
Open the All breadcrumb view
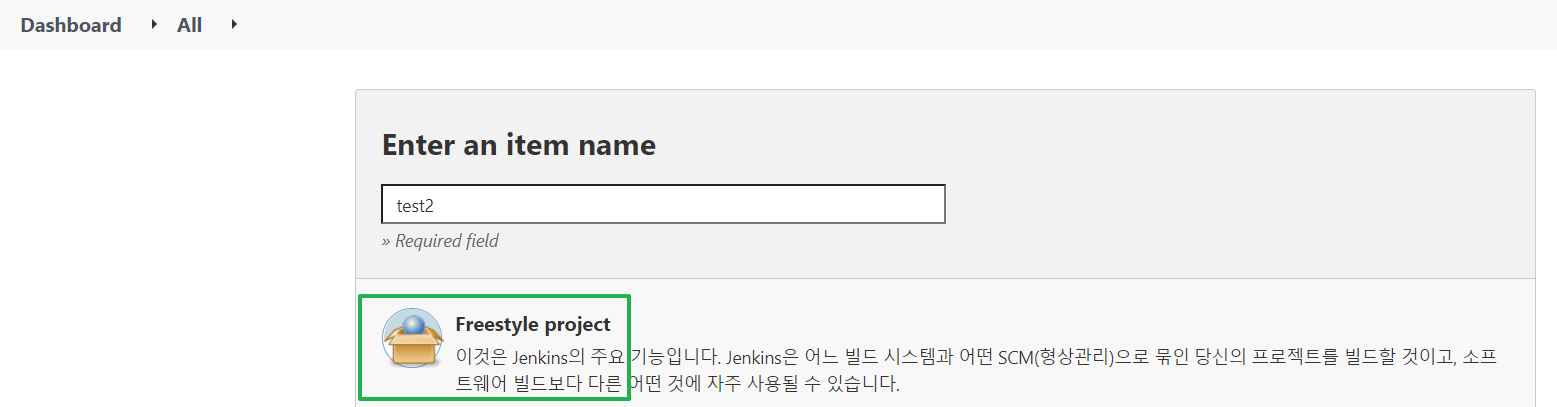pos(189,25)
